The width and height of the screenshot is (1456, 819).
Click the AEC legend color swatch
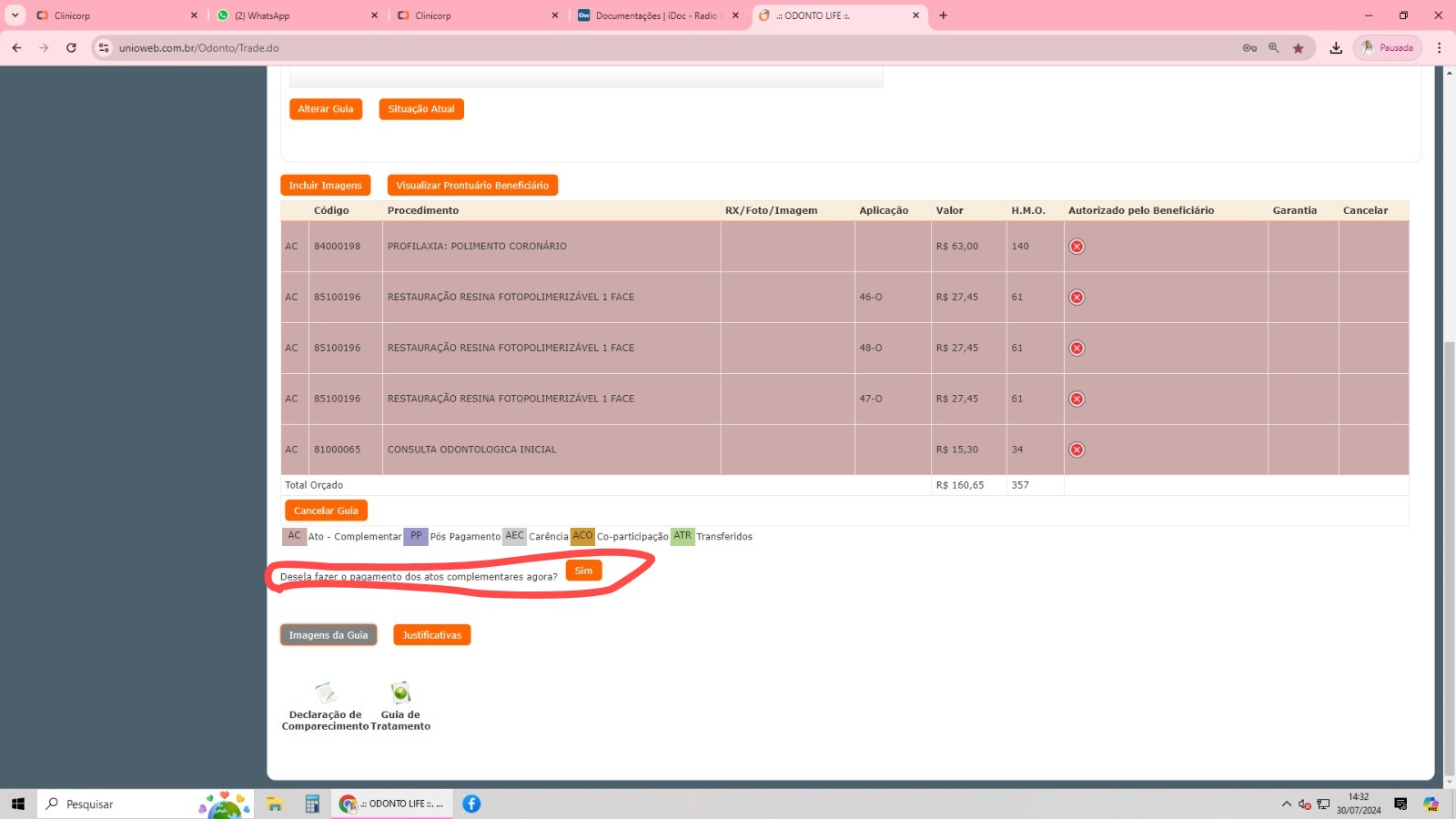515,536
